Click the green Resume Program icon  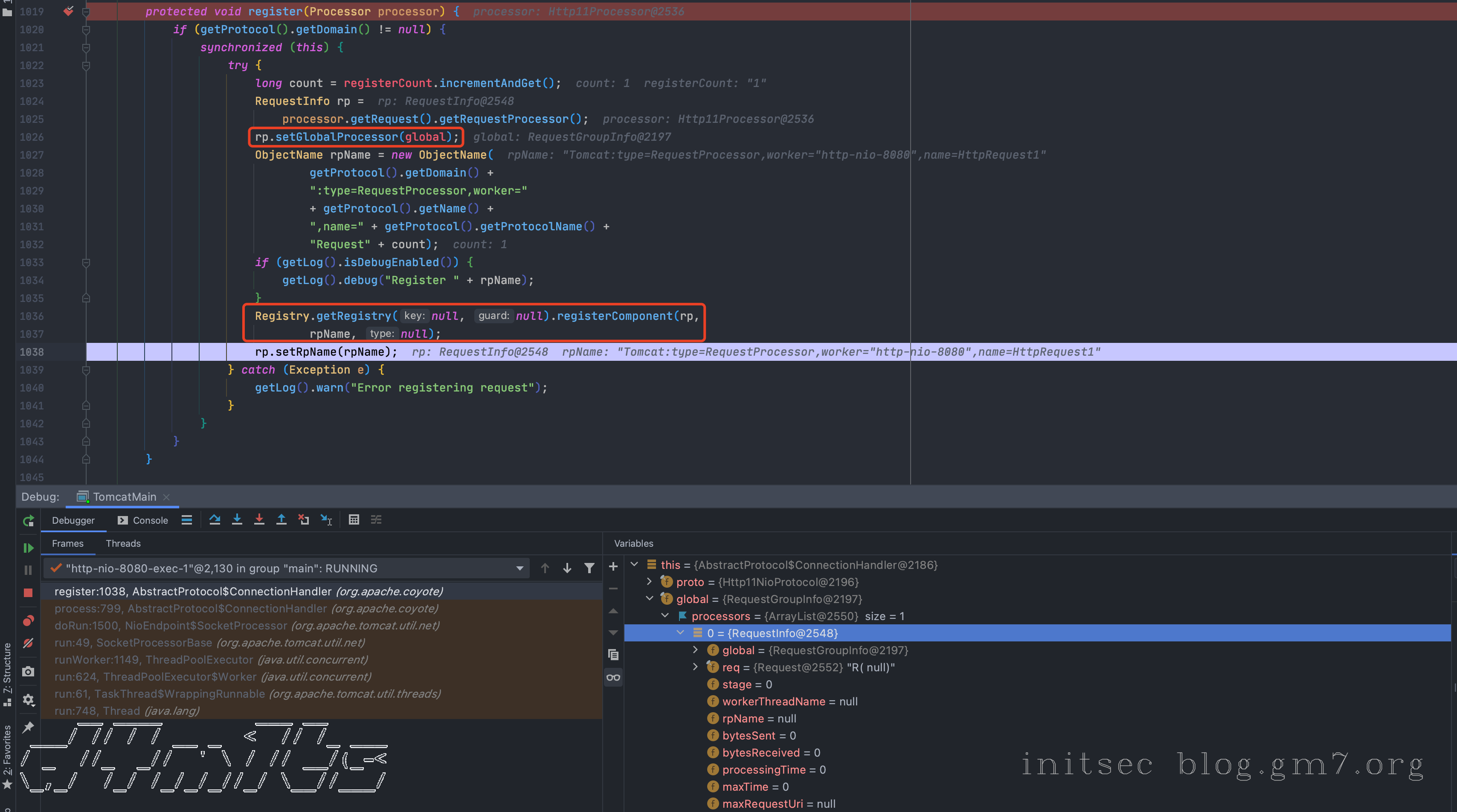click(28, 548)
